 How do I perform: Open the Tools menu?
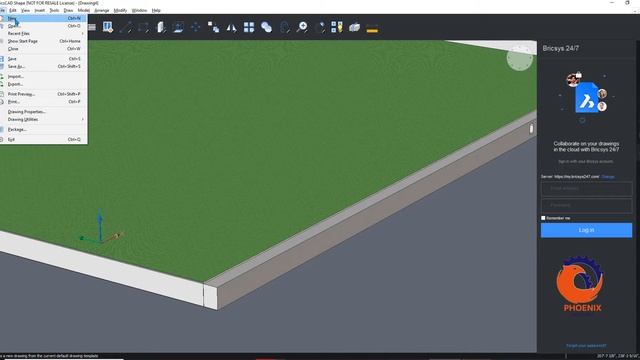[x=54, y=10]
